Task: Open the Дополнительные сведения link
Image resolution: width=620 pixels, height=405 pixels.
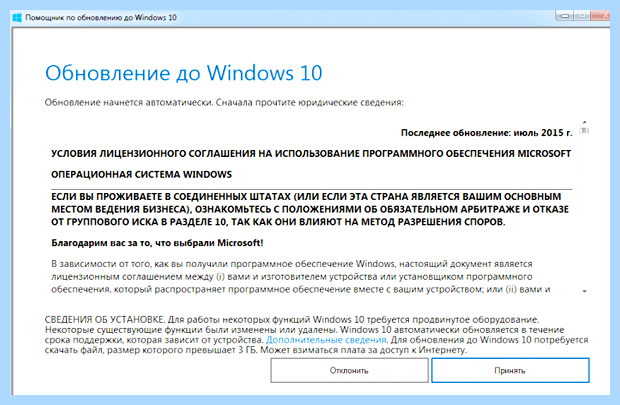Action: pyautogui.click(x=326, y=340)
